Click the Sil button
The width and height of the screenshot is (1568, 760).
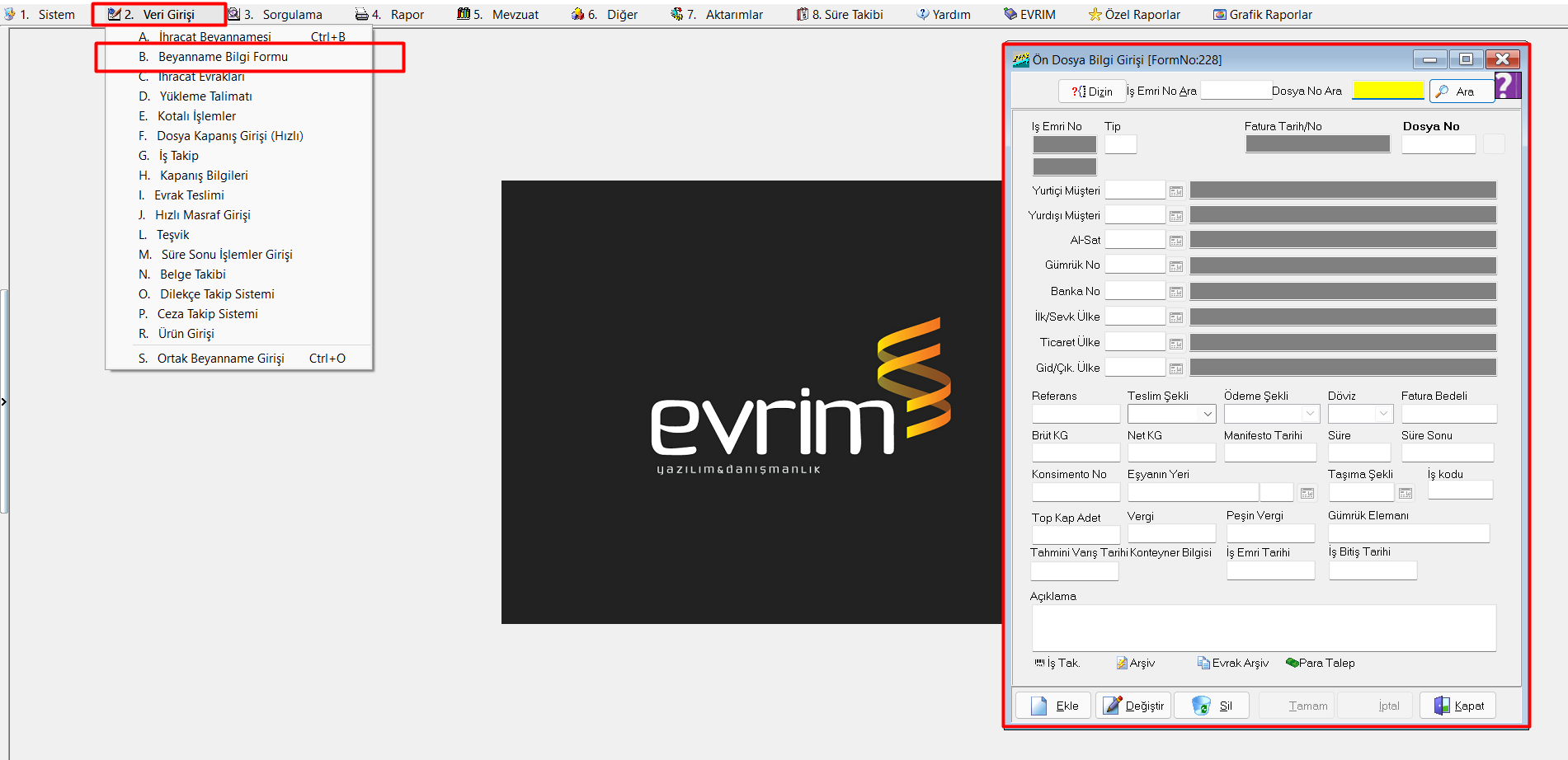point(1212,706)
